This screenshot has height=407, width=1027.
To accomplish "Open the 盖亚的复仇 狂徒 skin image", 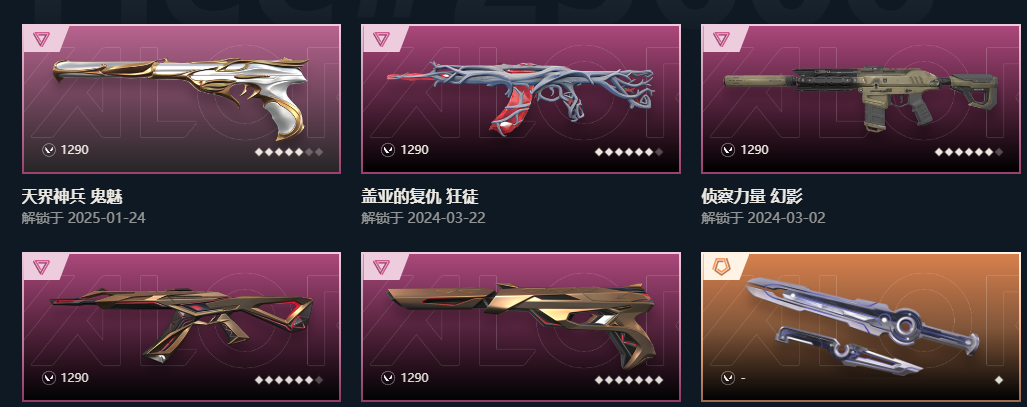I will coord(521,98).
